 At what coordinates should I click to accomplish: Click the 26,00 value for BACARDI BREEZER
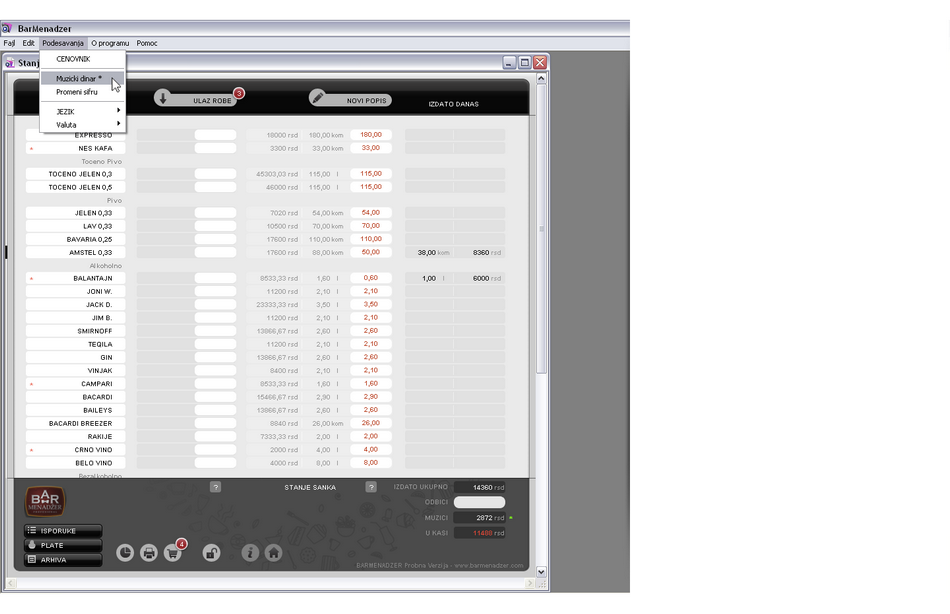click(x=371, y=423)
